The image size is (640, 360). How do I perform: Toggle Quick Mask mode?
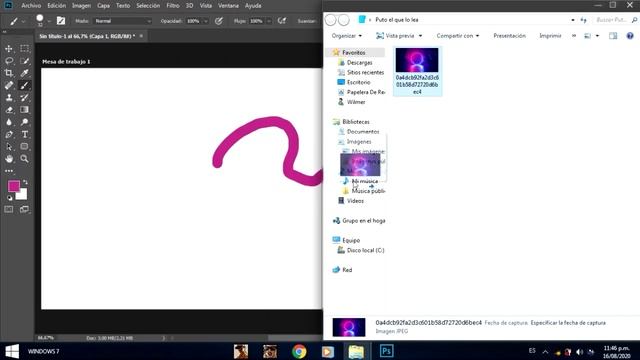9,209
